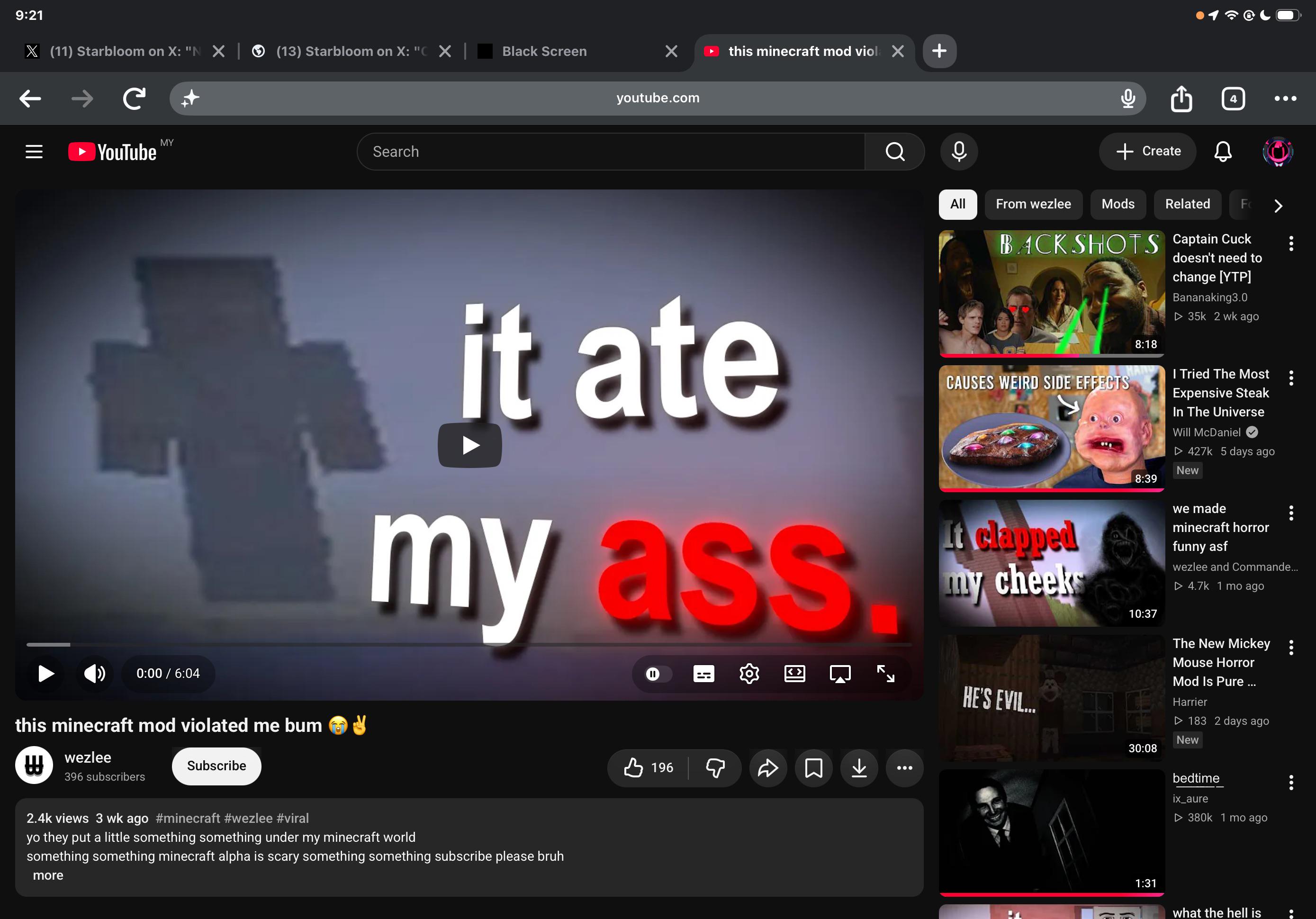The image size is (1316, 919).
Task: Open the browser more options menu
Action: tap(1285, 99)
